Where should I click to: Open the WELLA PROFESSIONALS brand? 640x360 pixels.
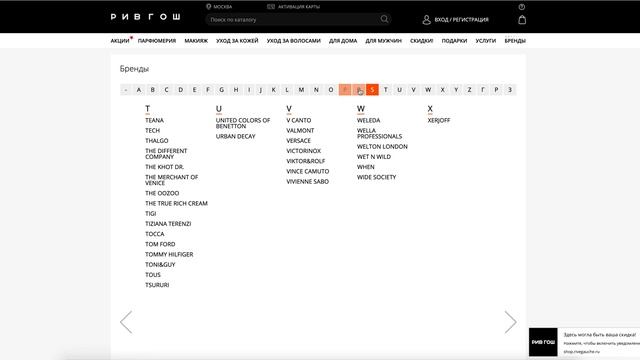tap(380, 133)
